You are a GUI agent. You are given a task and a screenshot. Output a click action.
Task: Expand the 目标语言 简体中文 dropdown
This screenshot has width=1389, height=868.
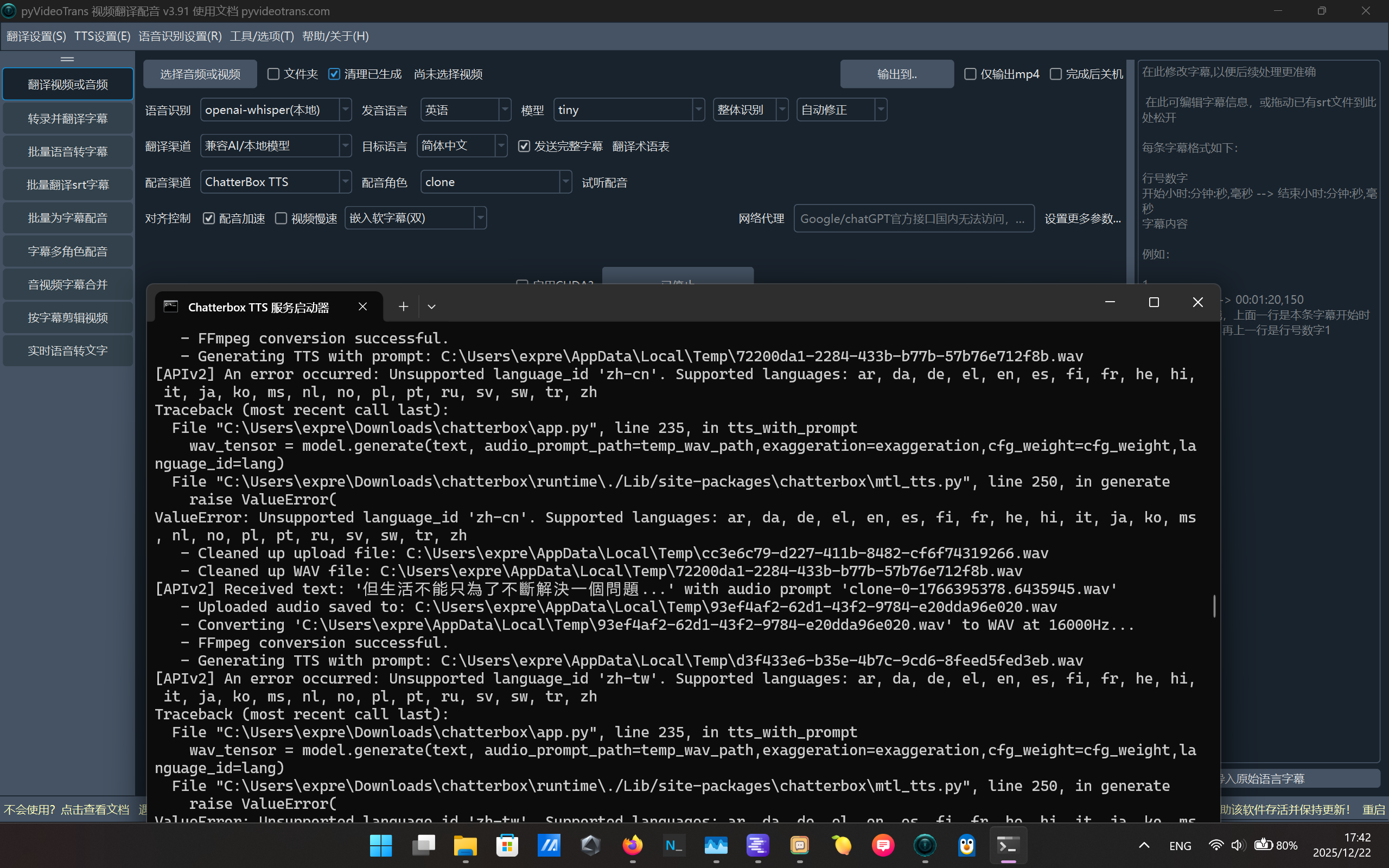click(500, 146)
